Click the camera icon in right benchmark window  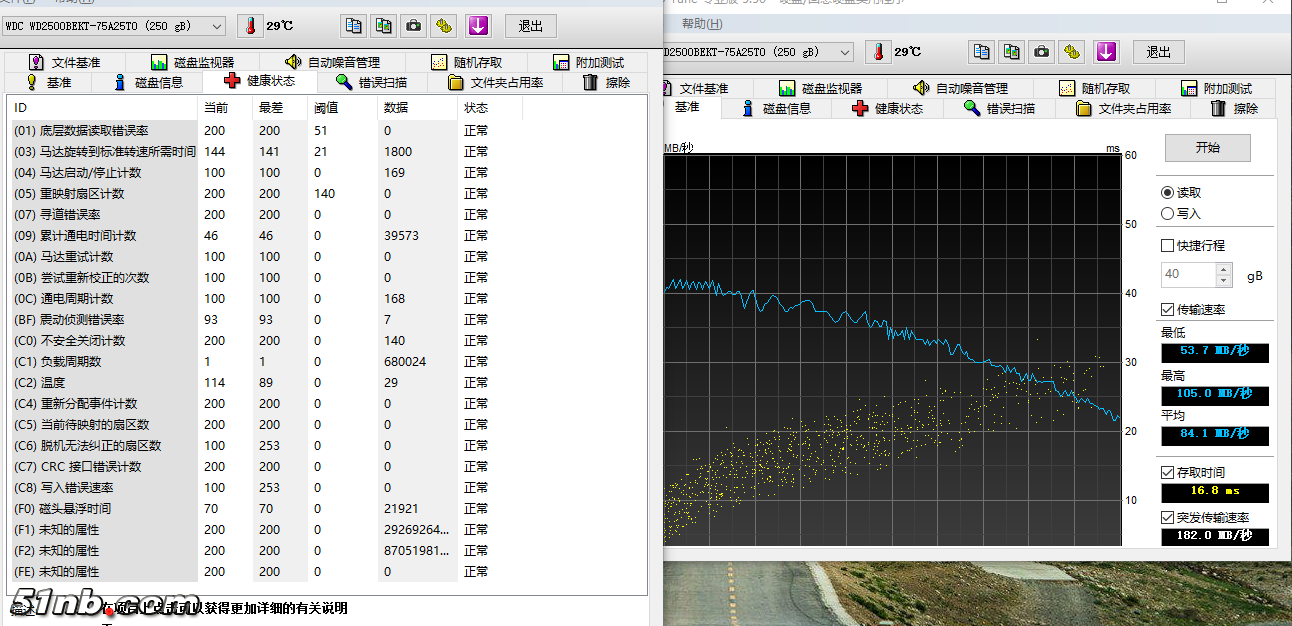1042,52
